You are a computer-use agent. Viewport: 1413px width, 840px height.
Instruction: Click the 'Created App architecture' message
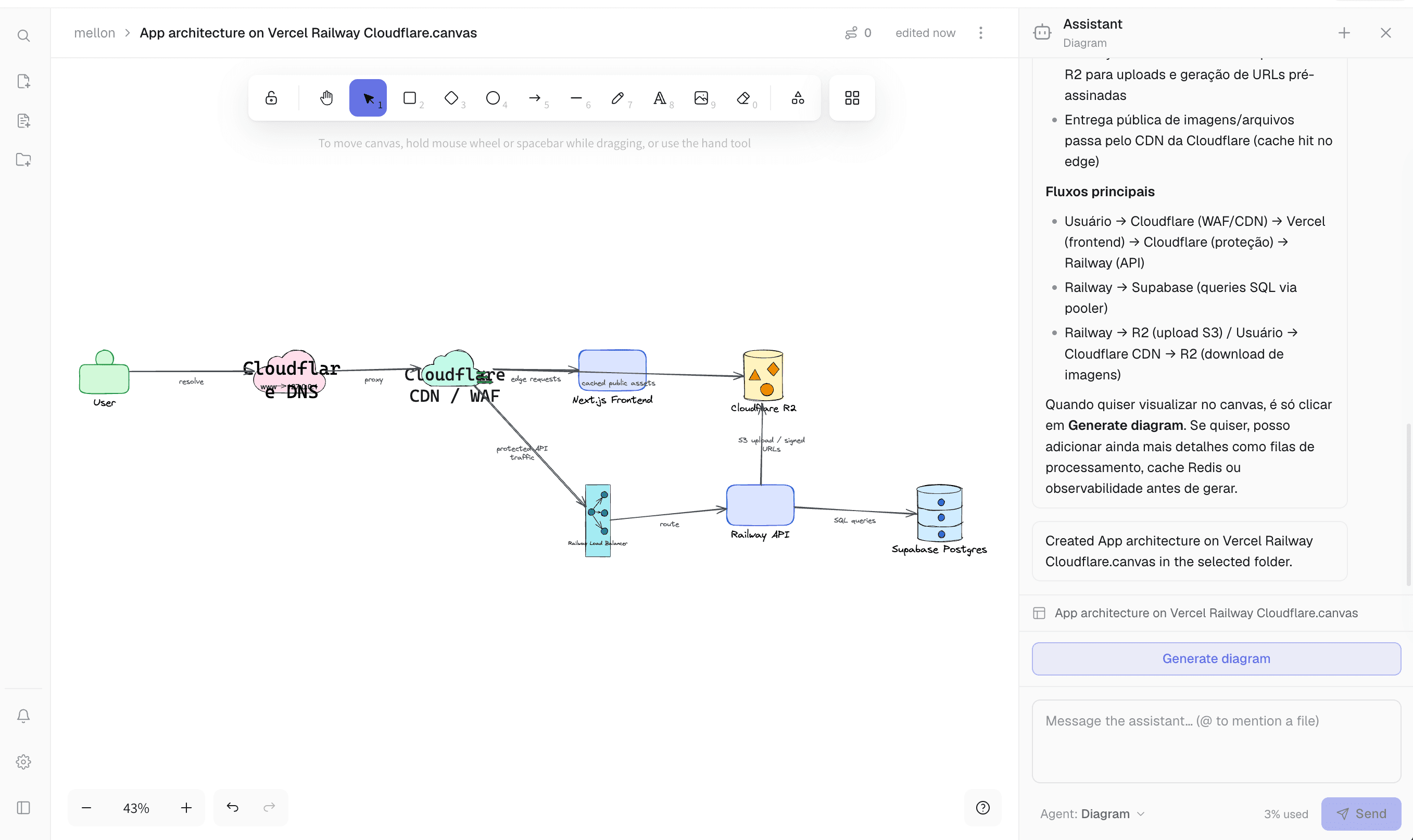[x=1190, y=551]
